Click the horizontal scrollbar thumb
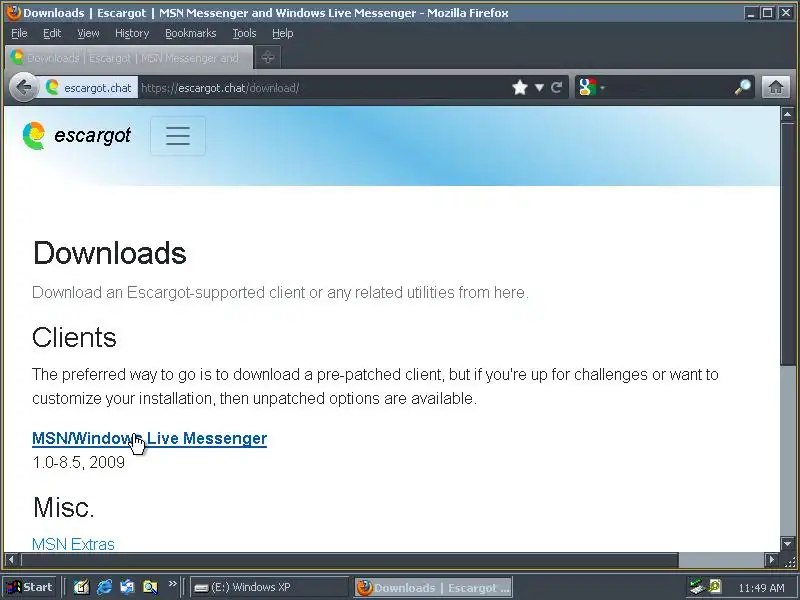This screenshot has height=600, width=800. click(x=349, y=560)
